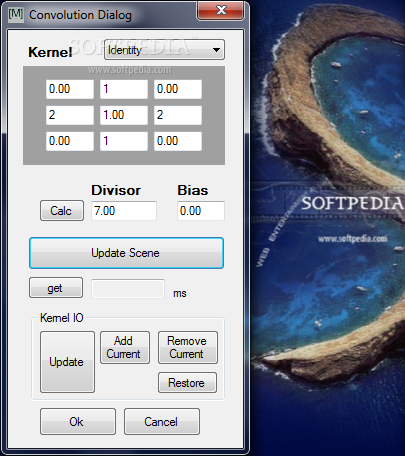The height and width of the screenshot is (456, 405).
Task: Click the large Update button in Kernel IO
Action: 67,362
